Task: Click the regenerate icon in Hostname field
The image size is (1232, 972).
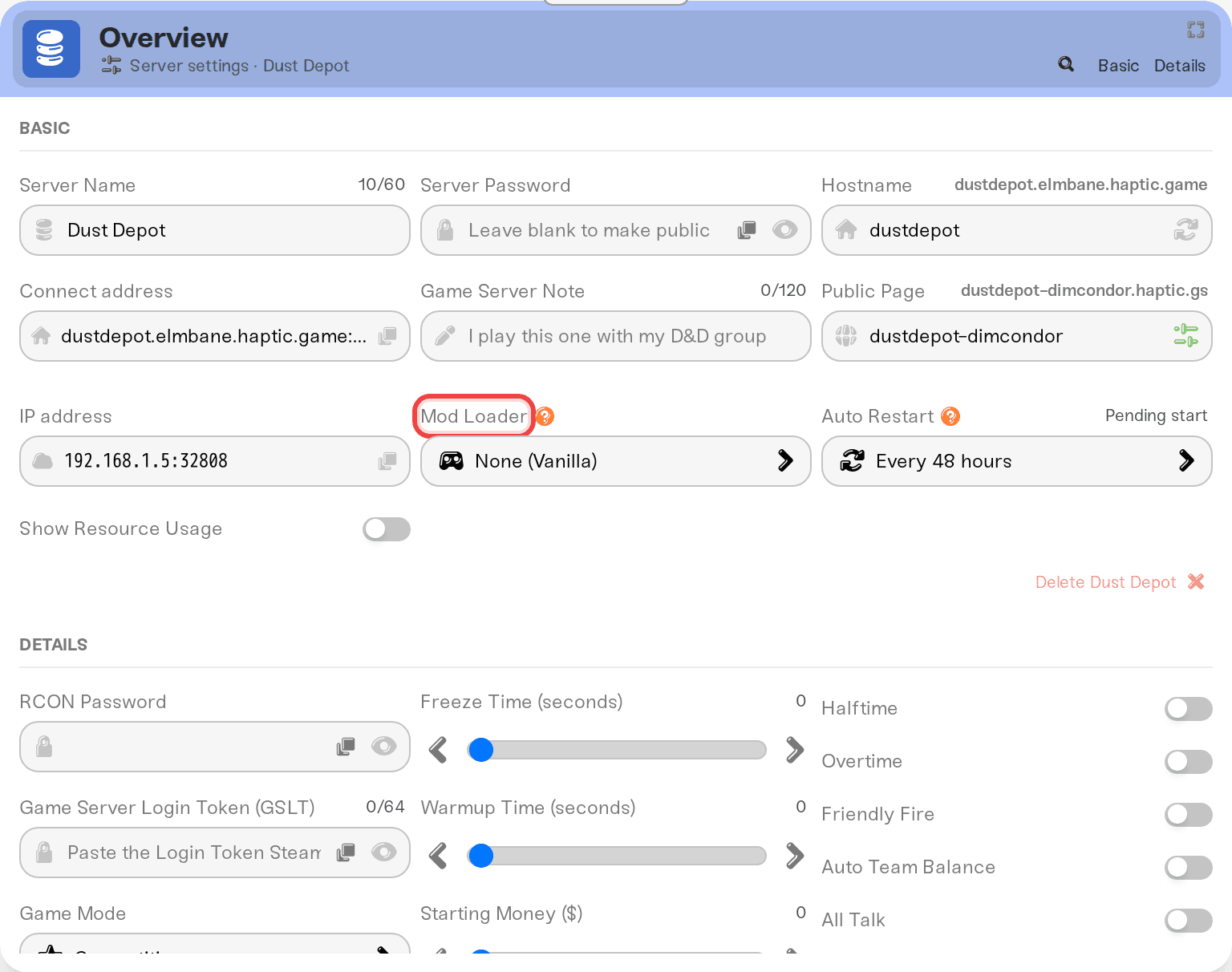Action: tap(1186, 230)
